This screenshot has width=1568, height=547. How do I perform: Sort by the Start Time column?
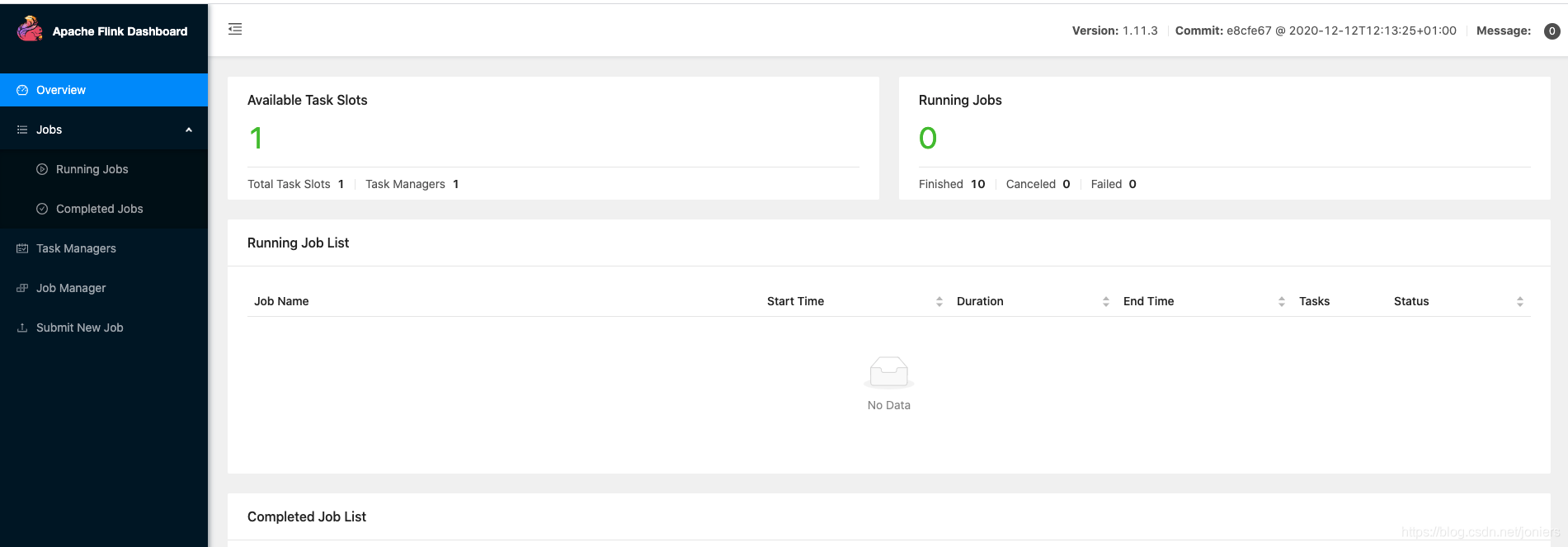(x=939, y=301)
